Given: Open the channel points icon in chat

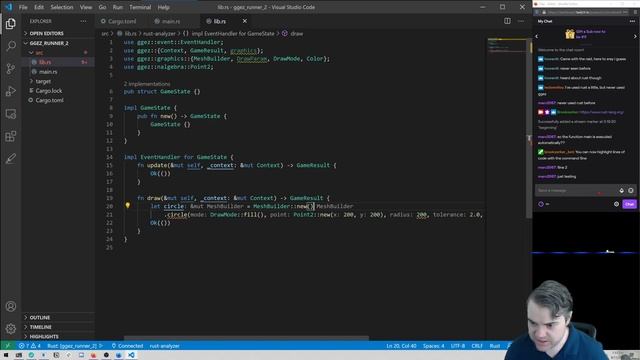Looking at the screenshot, I should [x=541, y=204].
